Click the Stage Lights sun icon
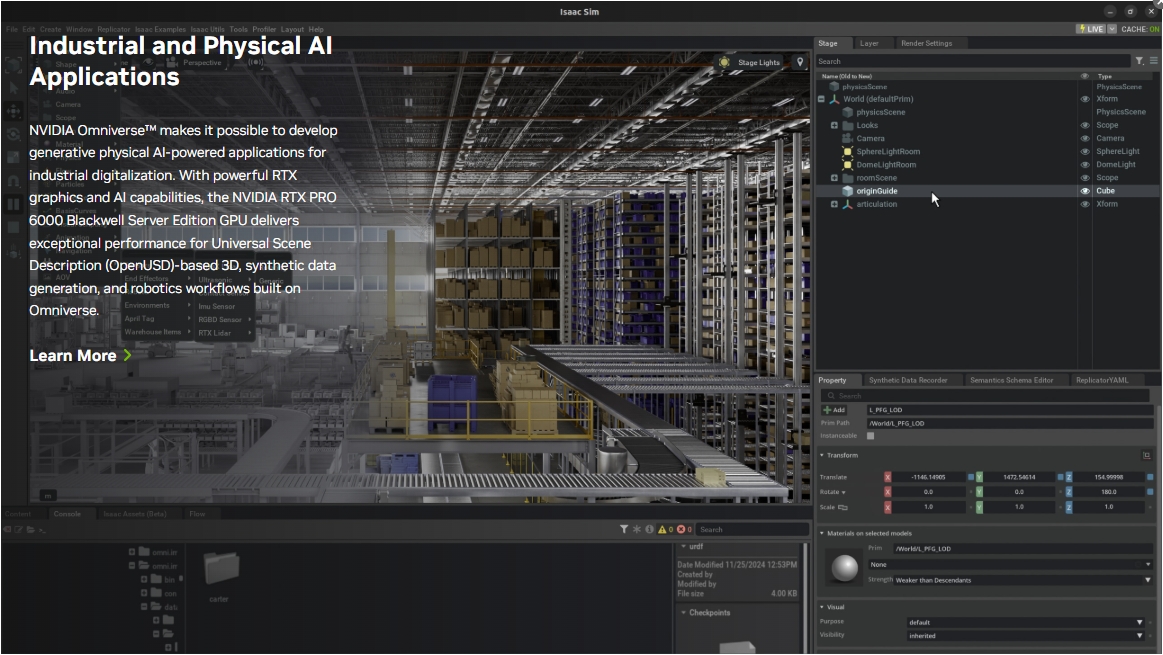Viewport: 1163px width, 655px height. [725, 62]
